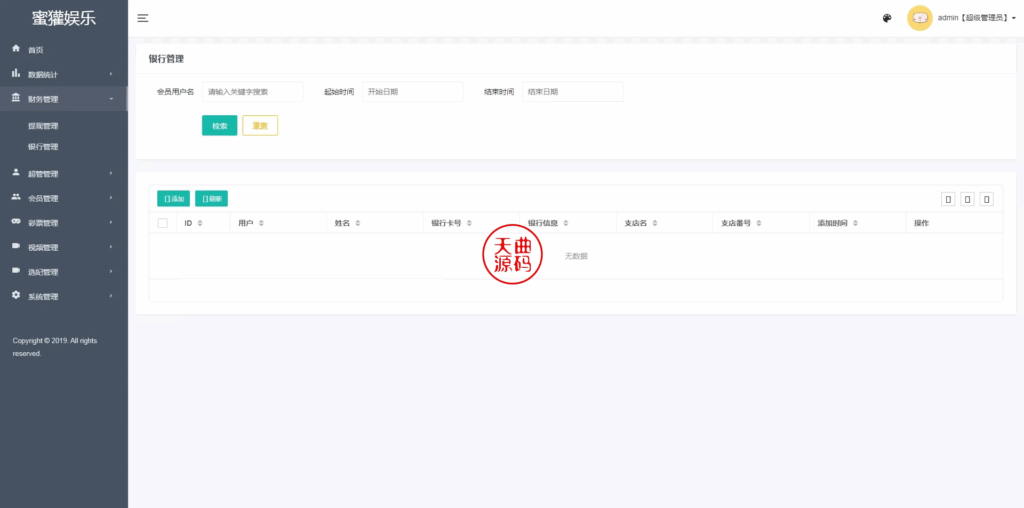Click the admin avatar picture
The width and height of the screenshot is (1024, 508).
920,18
